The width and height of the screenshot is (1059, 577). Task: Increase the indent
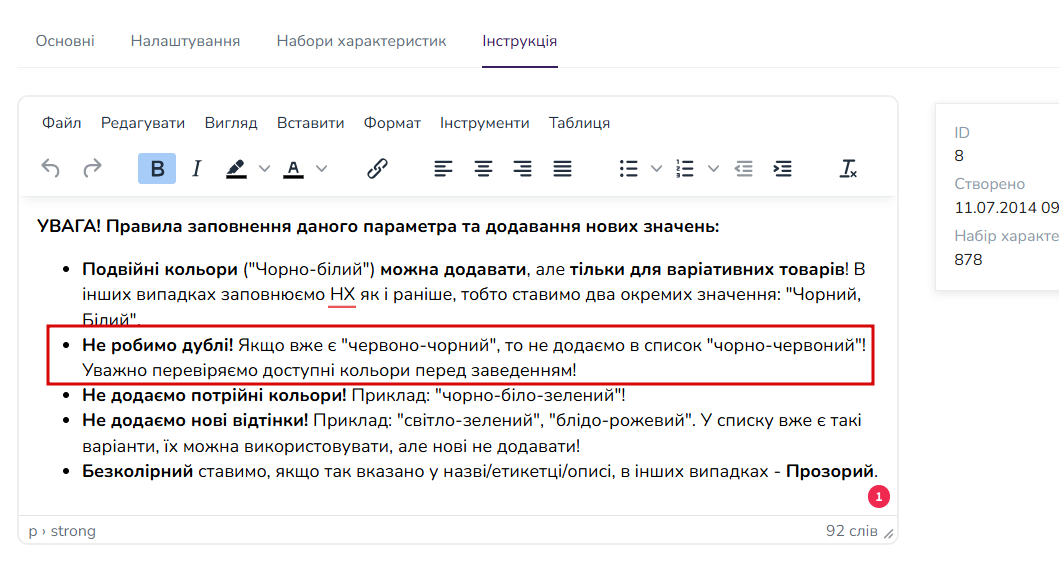click(782, 168)
